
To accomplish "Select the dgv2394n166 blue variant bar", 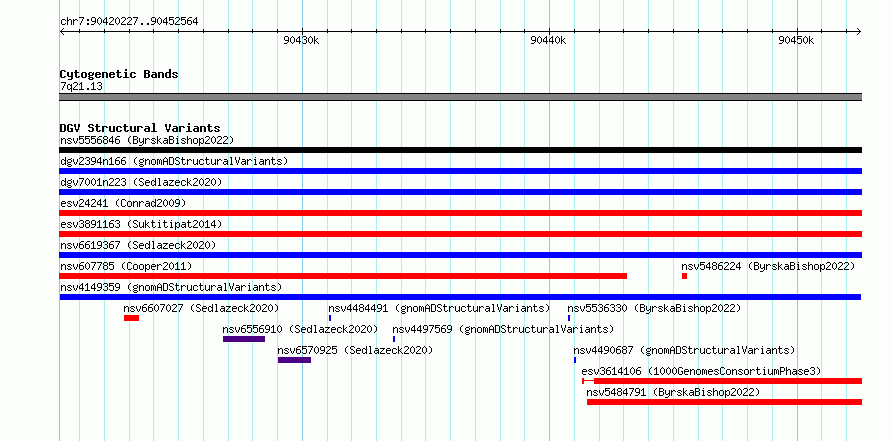I will coord(460,171).
